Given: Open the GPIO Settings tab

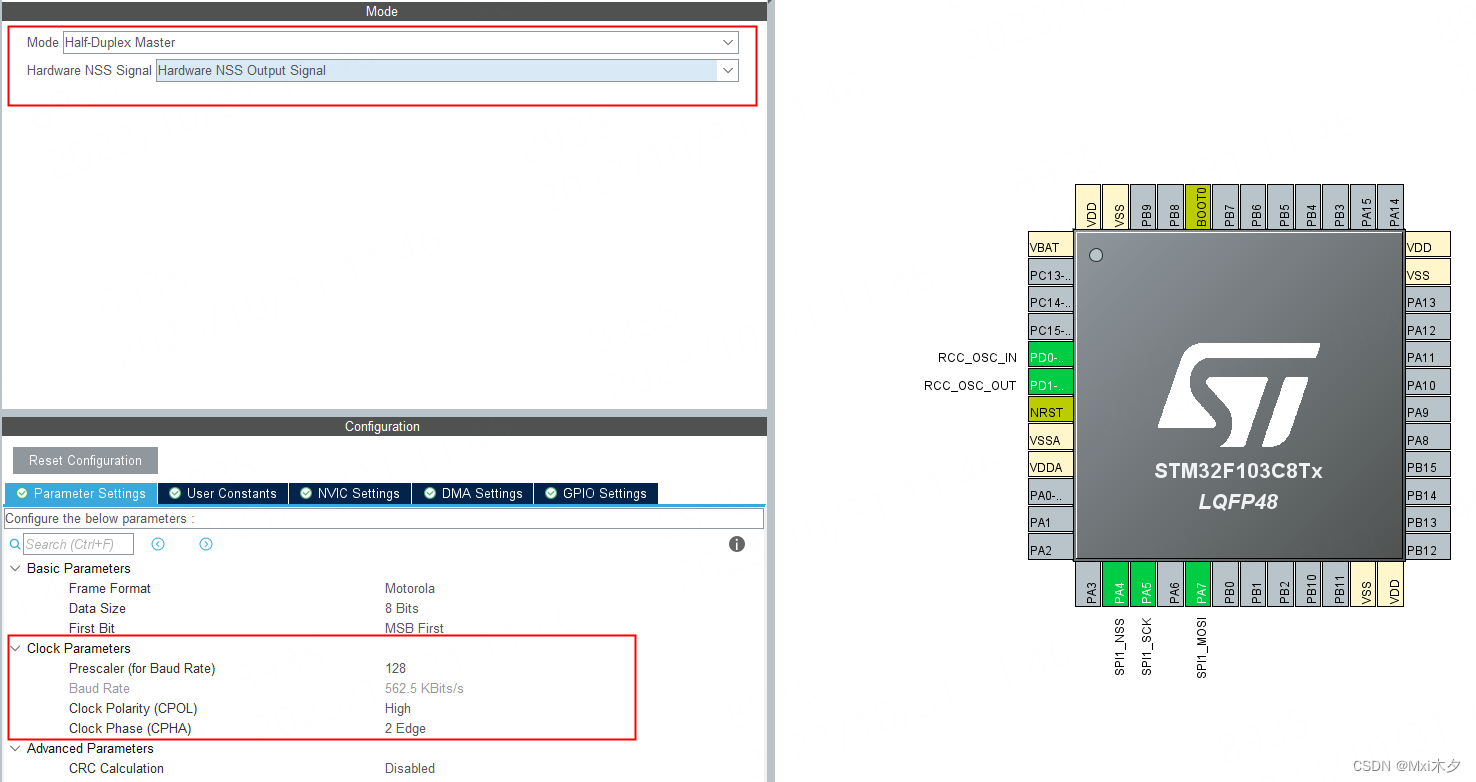Looking at the screenshot, I should coord(595,493).
